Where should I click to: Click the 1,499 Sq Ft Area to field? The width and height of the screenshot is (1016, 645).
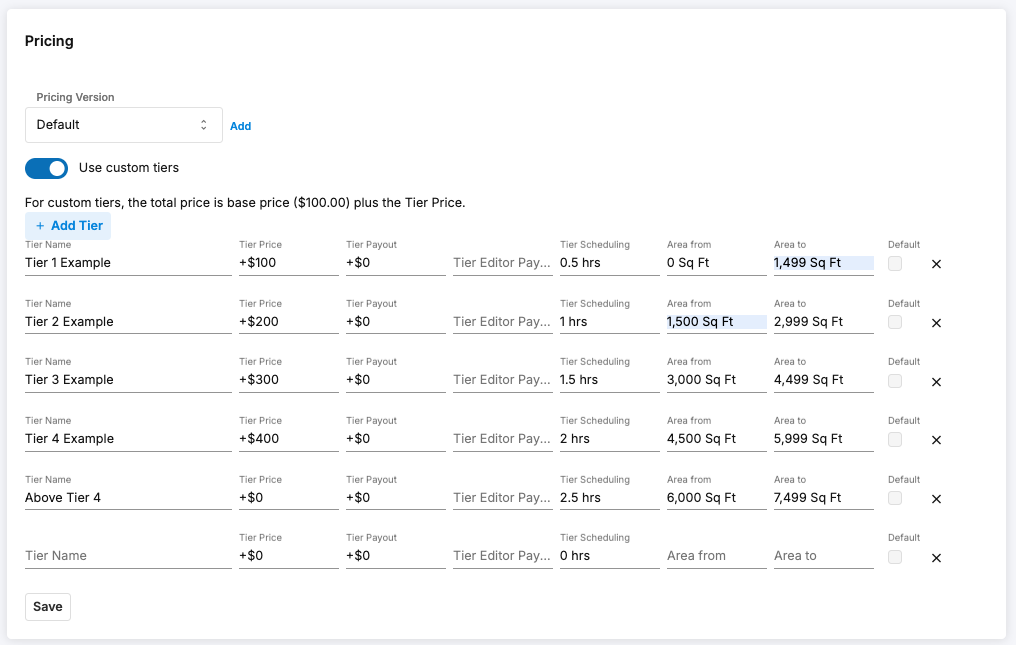click(824, 263)
